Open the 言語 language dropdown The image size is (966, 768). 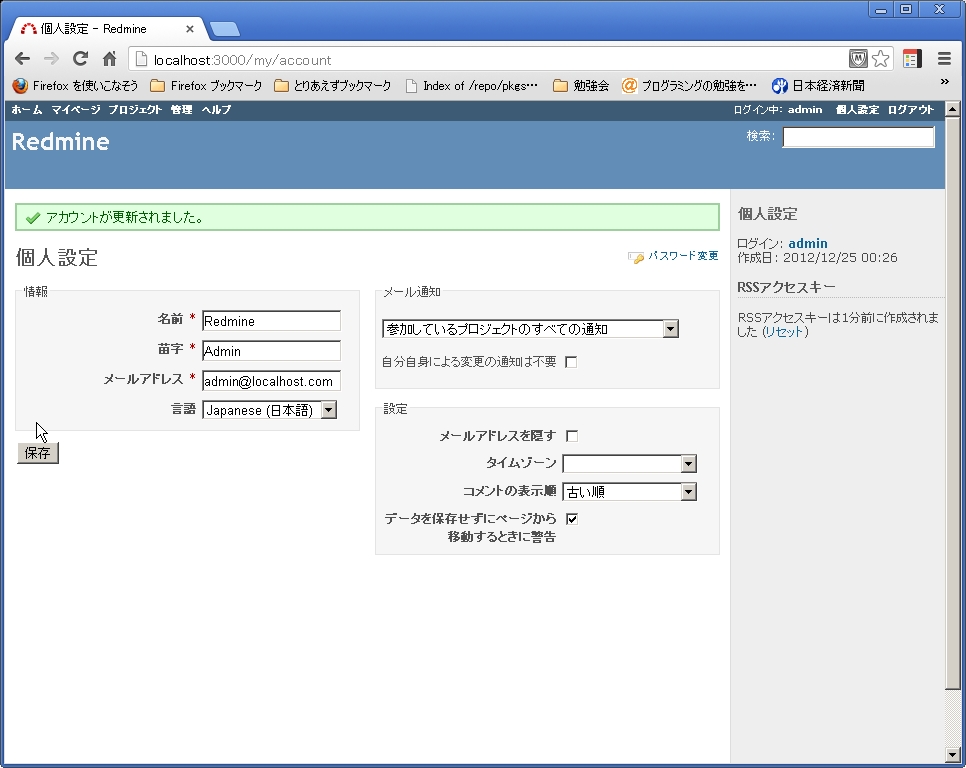269,410
